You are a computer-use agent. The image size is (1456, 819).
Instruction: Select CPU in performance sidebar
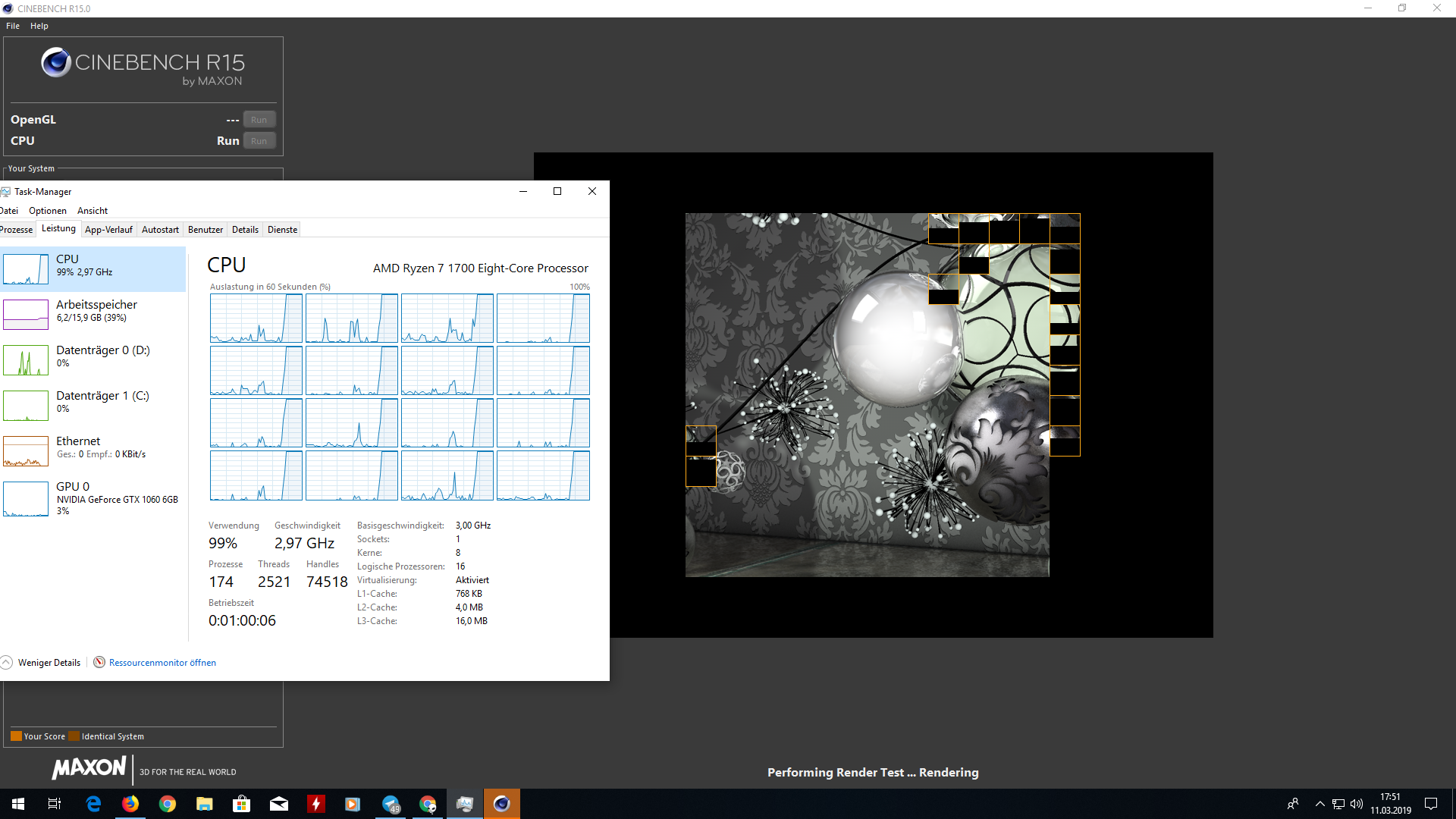[x=93, y=269]
